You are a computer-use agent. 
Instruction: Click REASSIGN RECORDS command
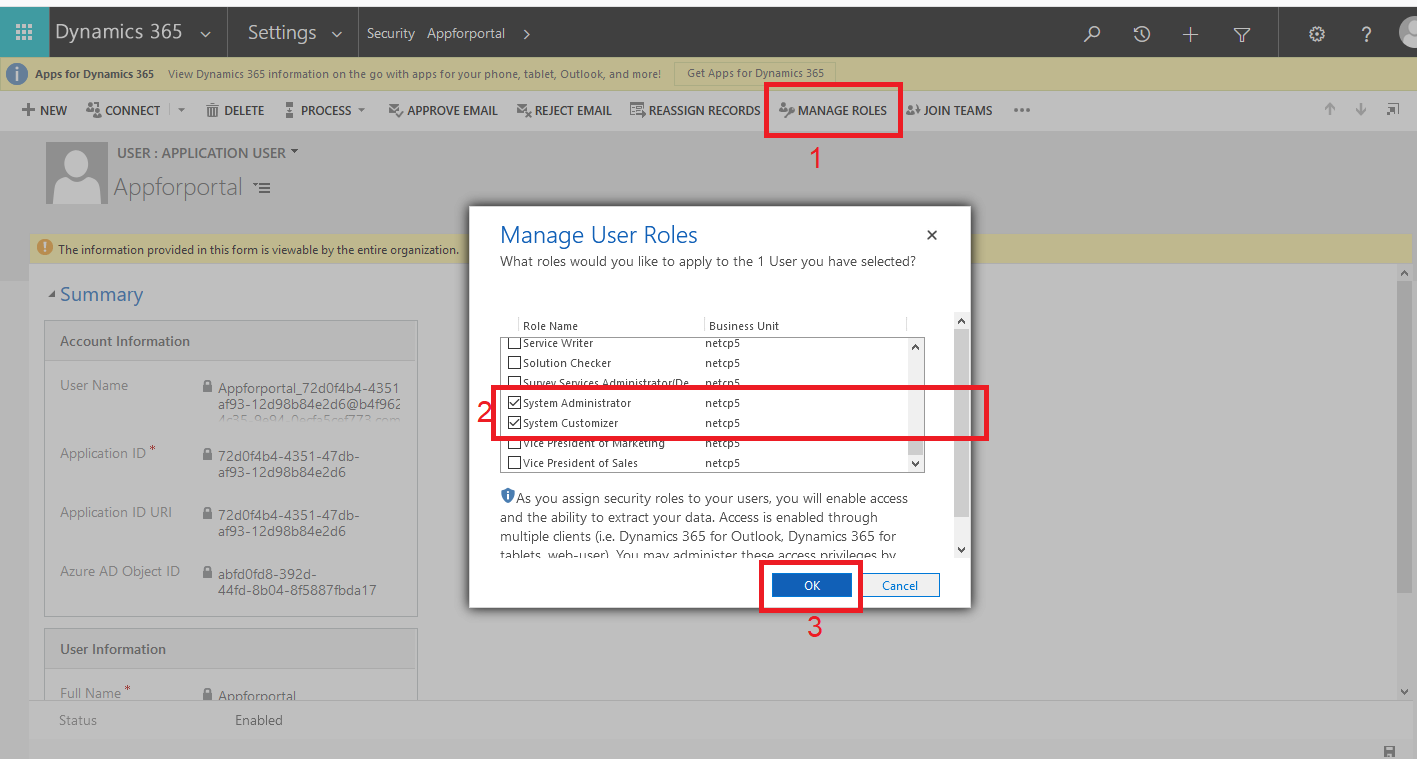click(x=695, y=110)
